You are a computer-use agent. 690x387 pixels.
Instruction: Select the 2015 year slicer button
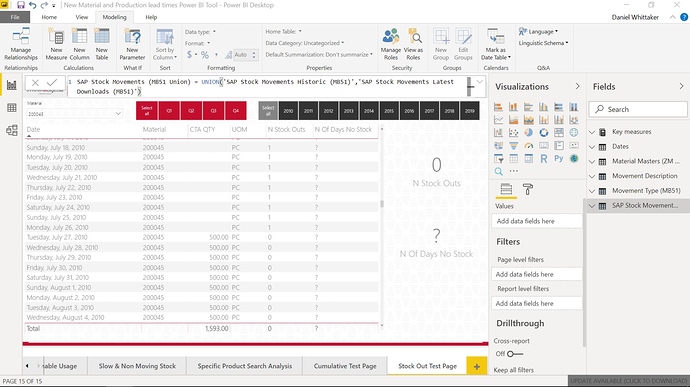pos(389,111)
